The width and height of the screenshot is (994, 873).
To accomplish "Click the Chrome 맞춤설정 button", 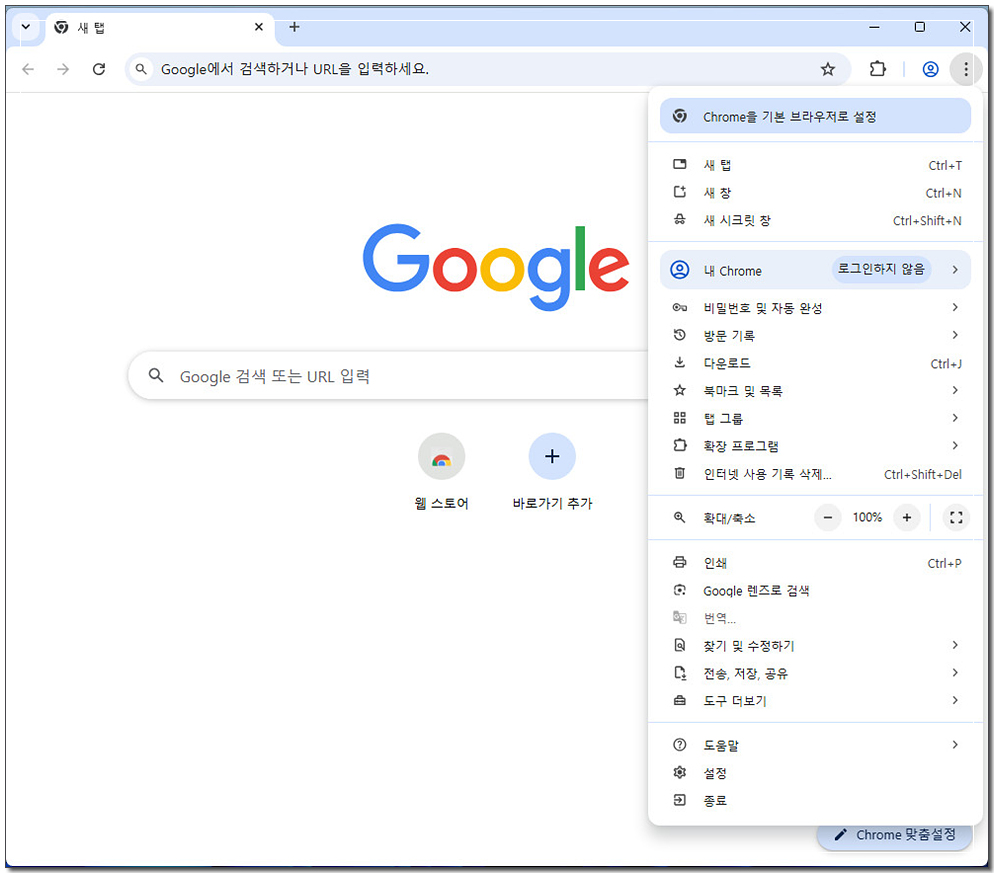I will click(x=894, y=835).
